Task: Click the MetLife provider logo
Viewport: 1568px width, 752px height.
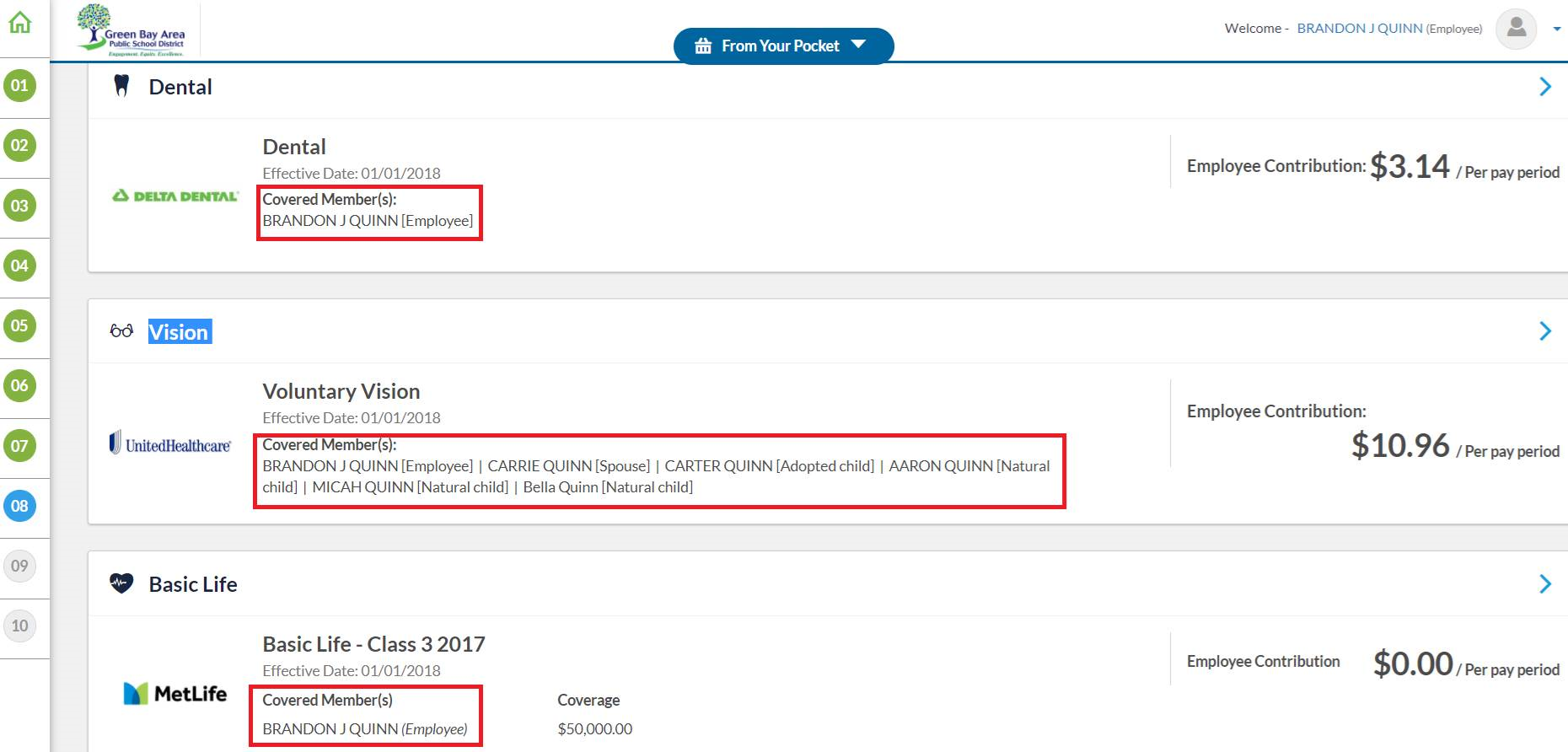Action: 175,693
